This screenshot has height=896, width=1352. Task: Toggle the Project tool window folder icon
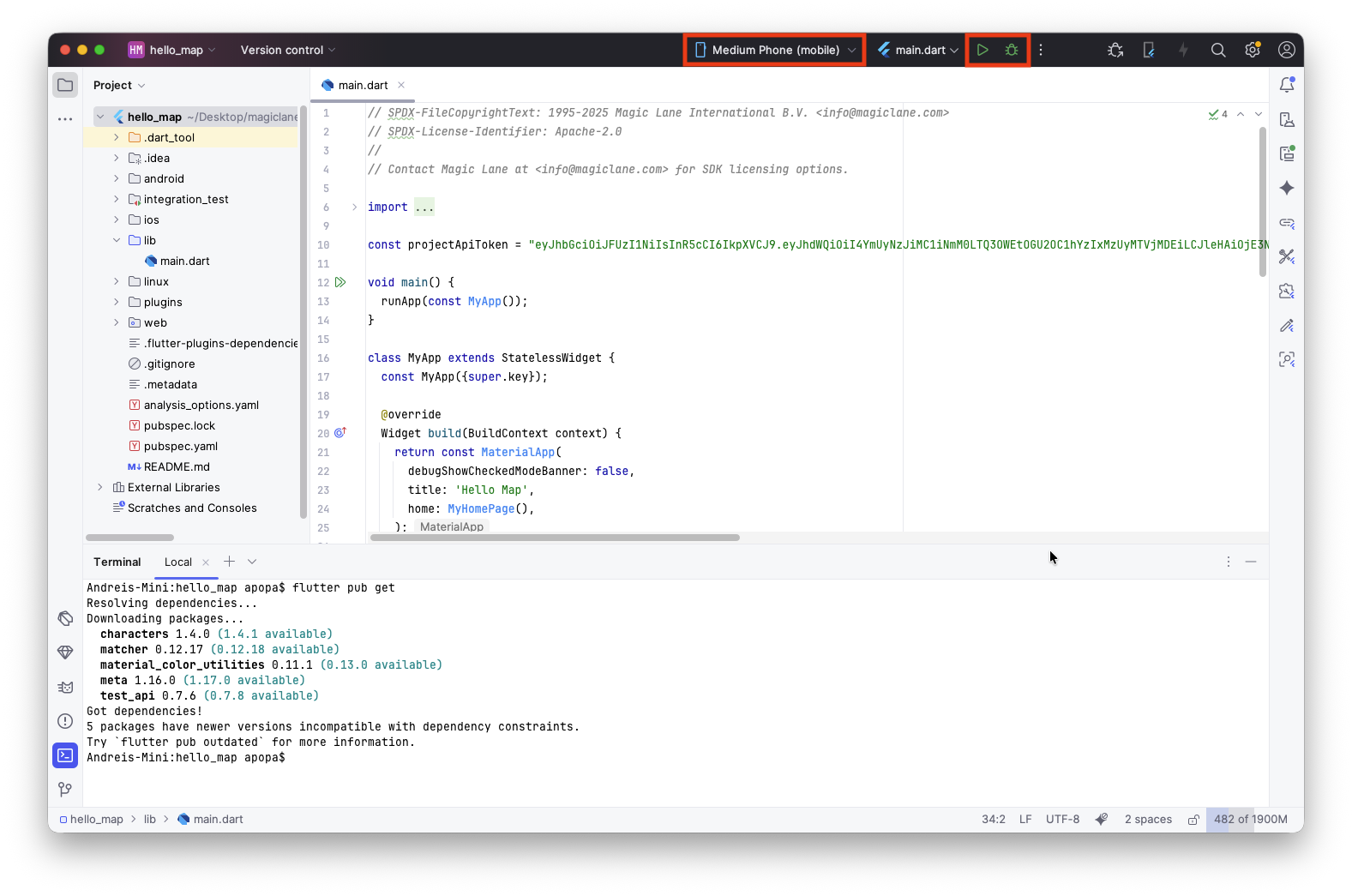click(x=65, y=85)
